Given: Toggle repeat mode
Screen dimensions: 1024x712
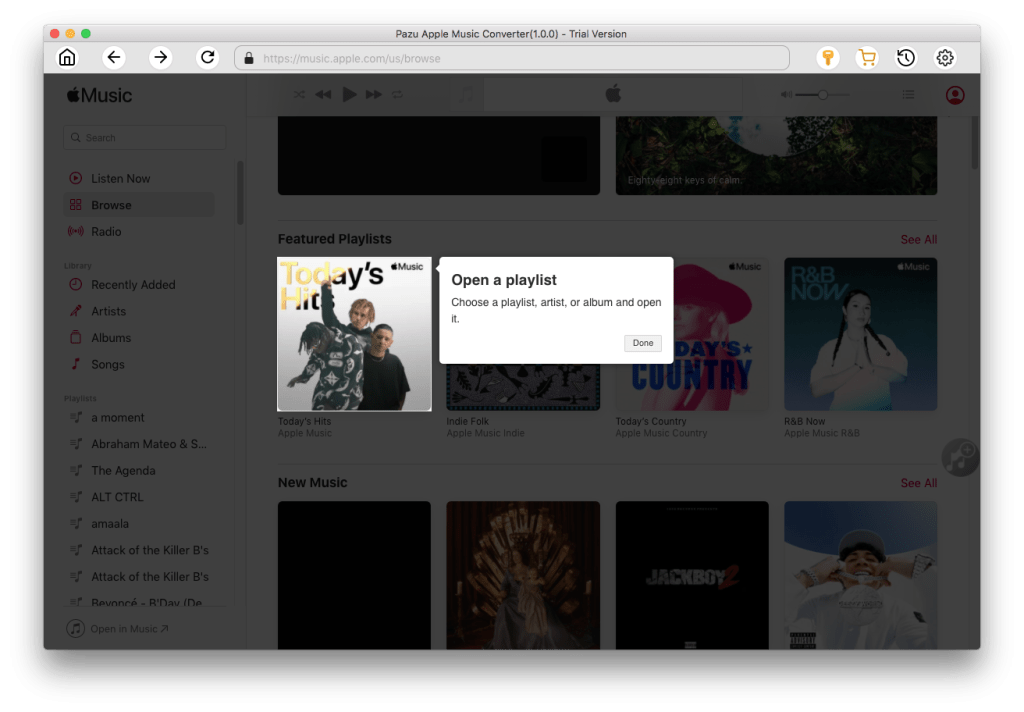Looking at the screenshot, I should [x=397, y=95].
